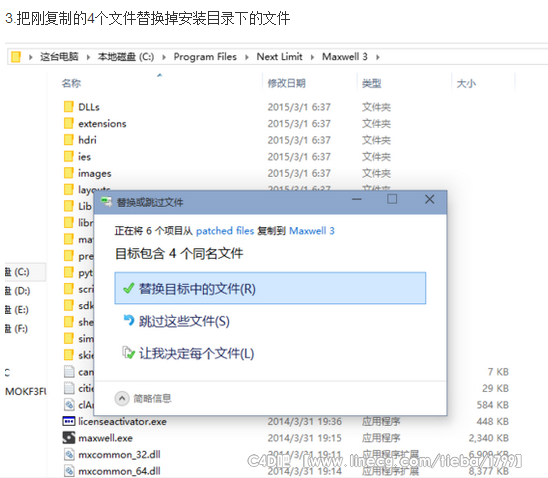Expand arrow after 这台电脑 breadcrumb

click(x=88, y=57)
